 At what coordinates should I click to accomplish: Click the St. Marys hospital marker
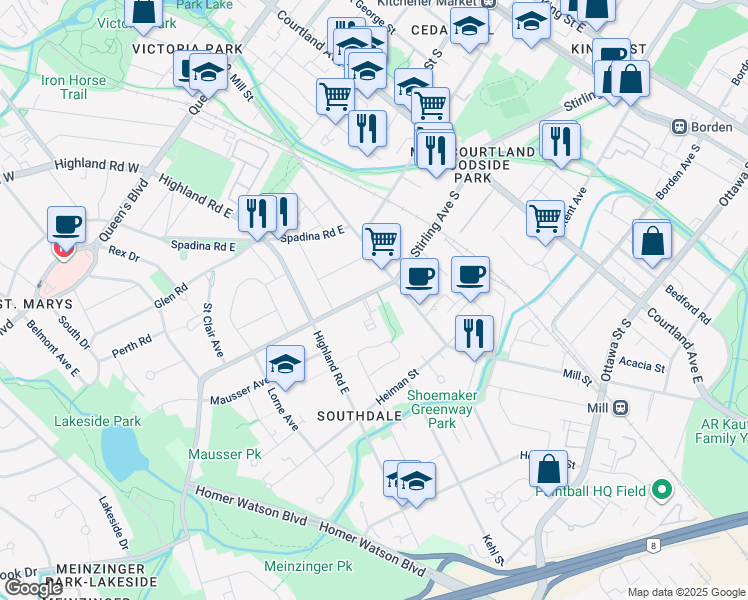(x=64, y=250)
